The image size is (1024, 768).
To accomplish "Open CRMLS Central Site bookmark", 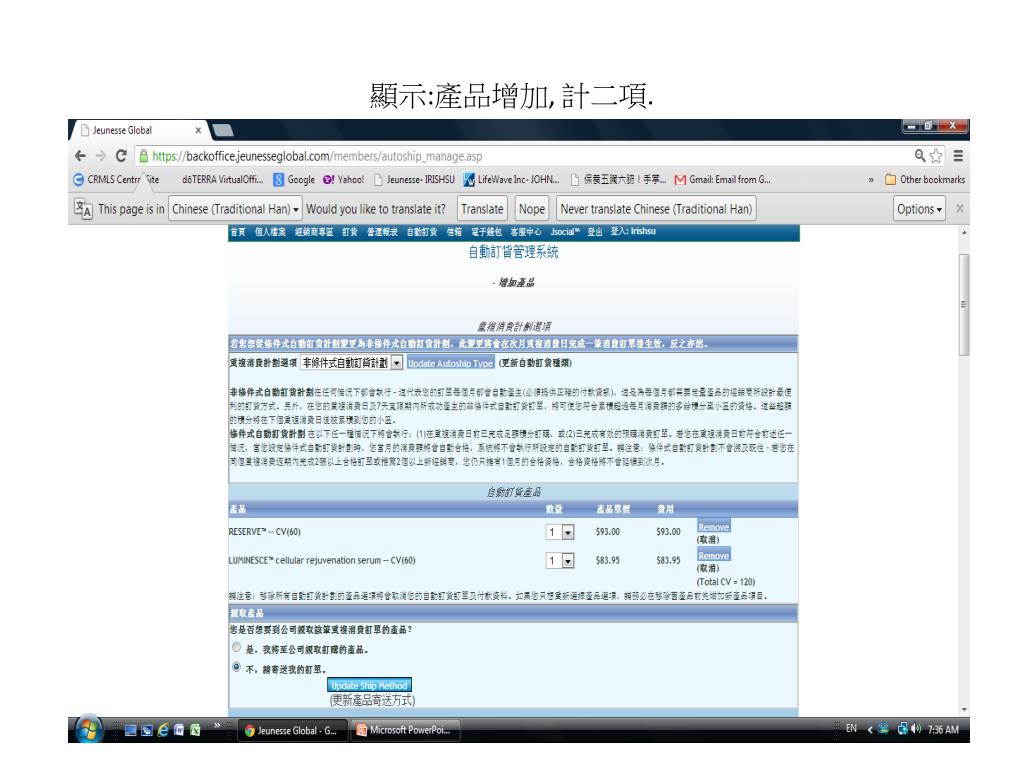I will pos(116,179).
